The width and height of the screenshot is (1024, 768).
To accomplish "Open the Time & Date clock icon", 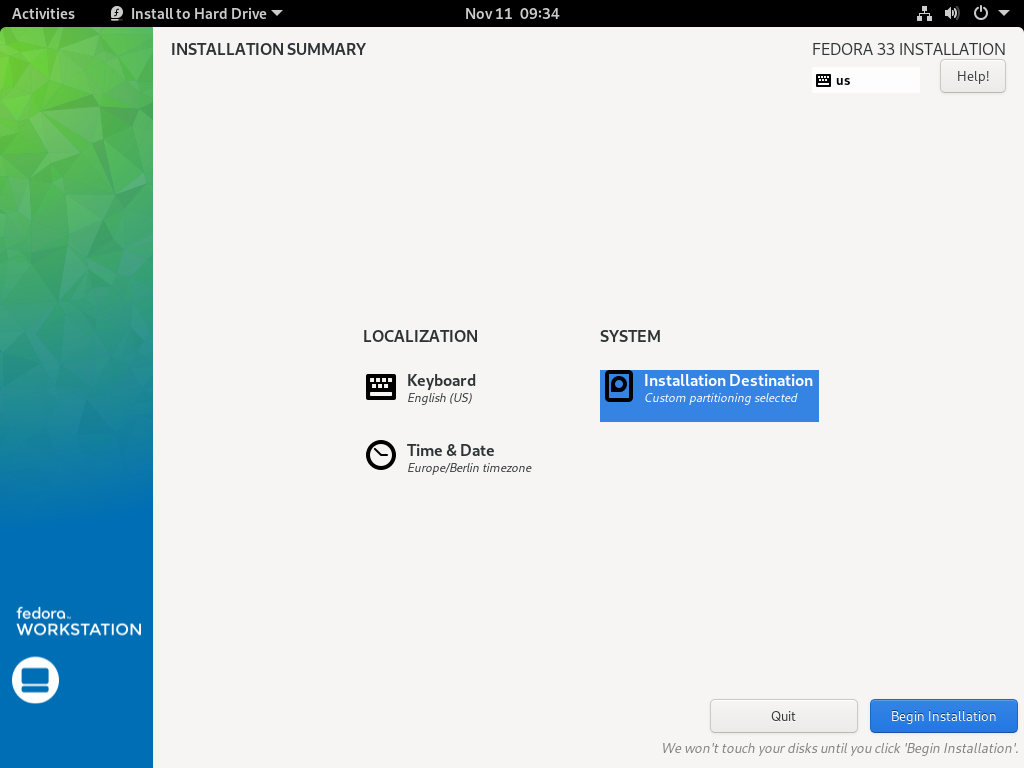I will [381, 455].
